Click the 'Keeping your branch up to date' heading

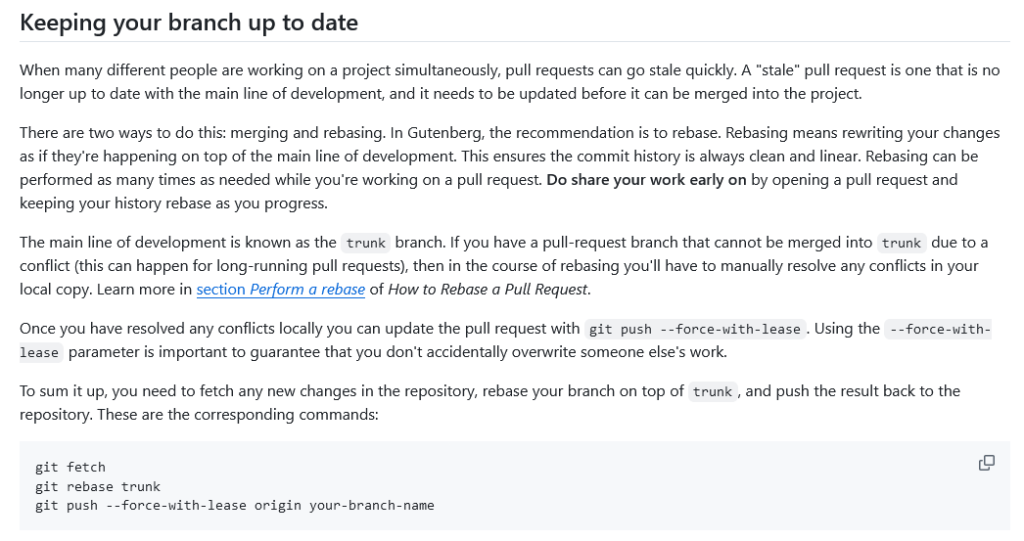189,22
